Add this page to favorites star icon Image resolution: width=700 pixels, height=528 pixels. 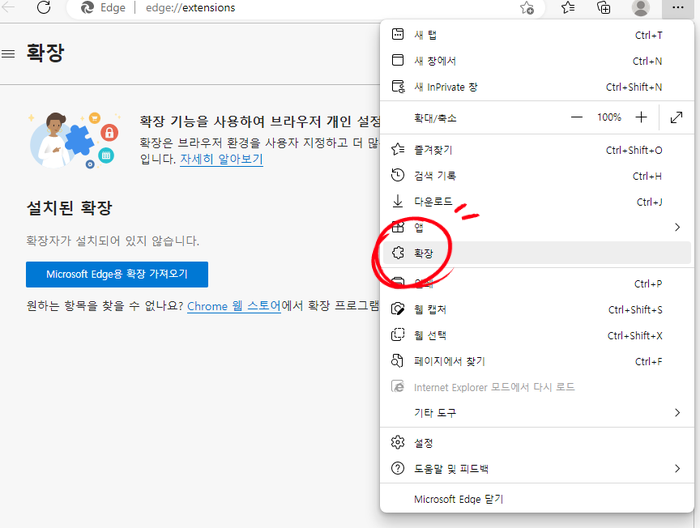click(x=527, y=8)
